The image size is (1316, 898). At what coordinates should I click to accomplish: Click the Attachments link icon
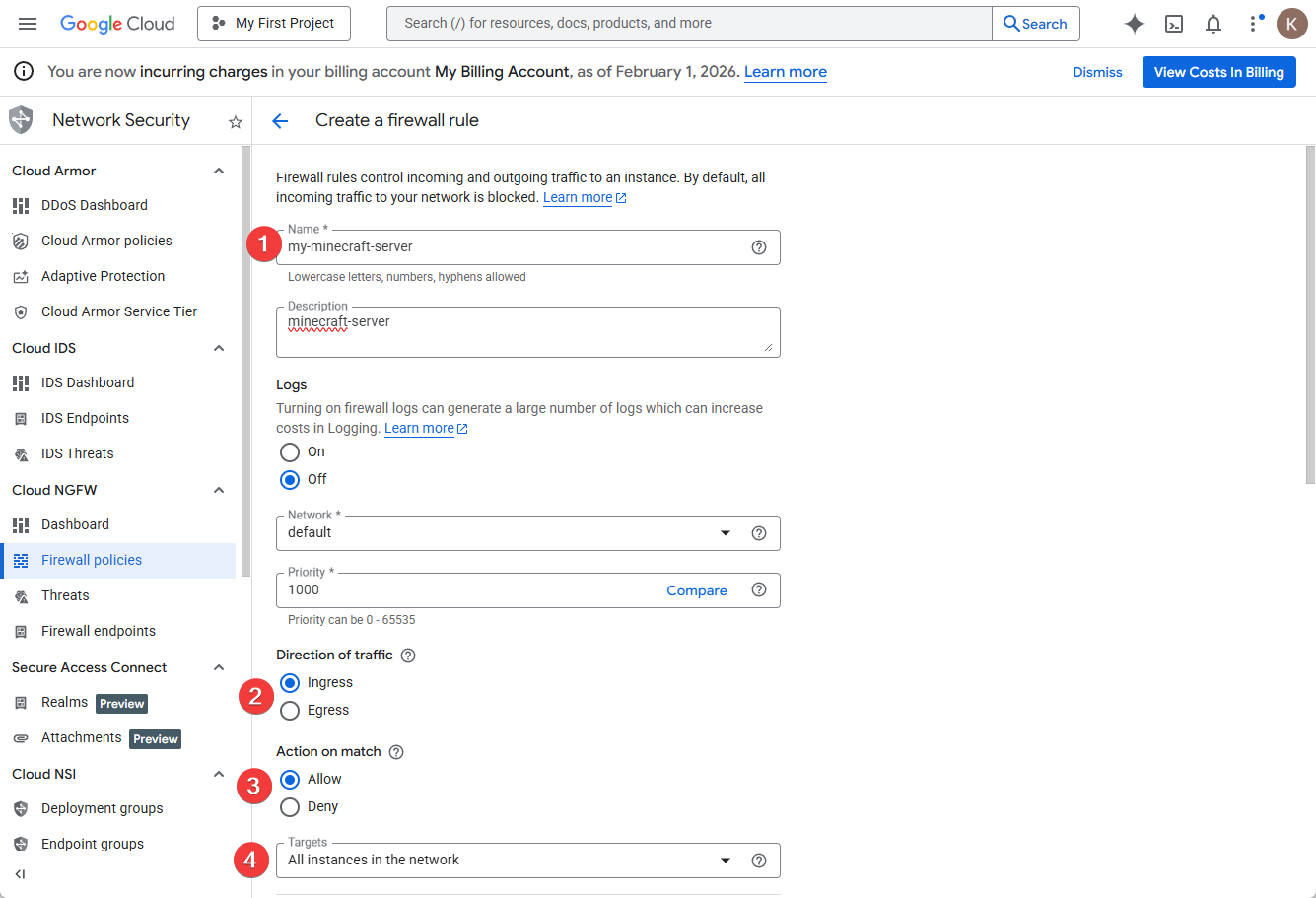[21, 738]
